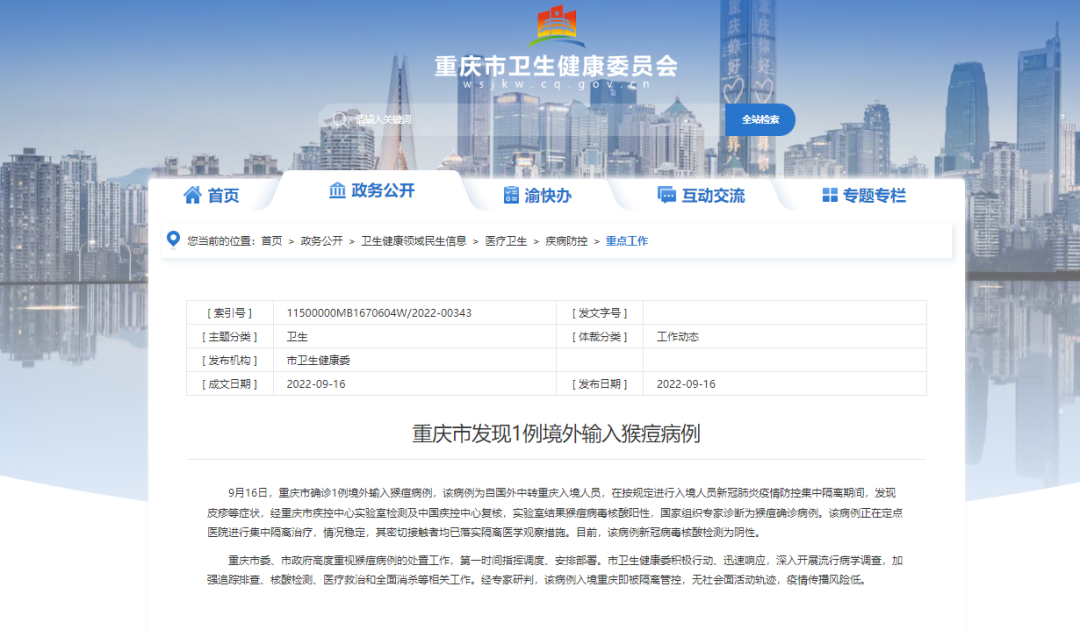
Task: Click the 重点工作 breadcrumb link
Action: click(626, 241)
